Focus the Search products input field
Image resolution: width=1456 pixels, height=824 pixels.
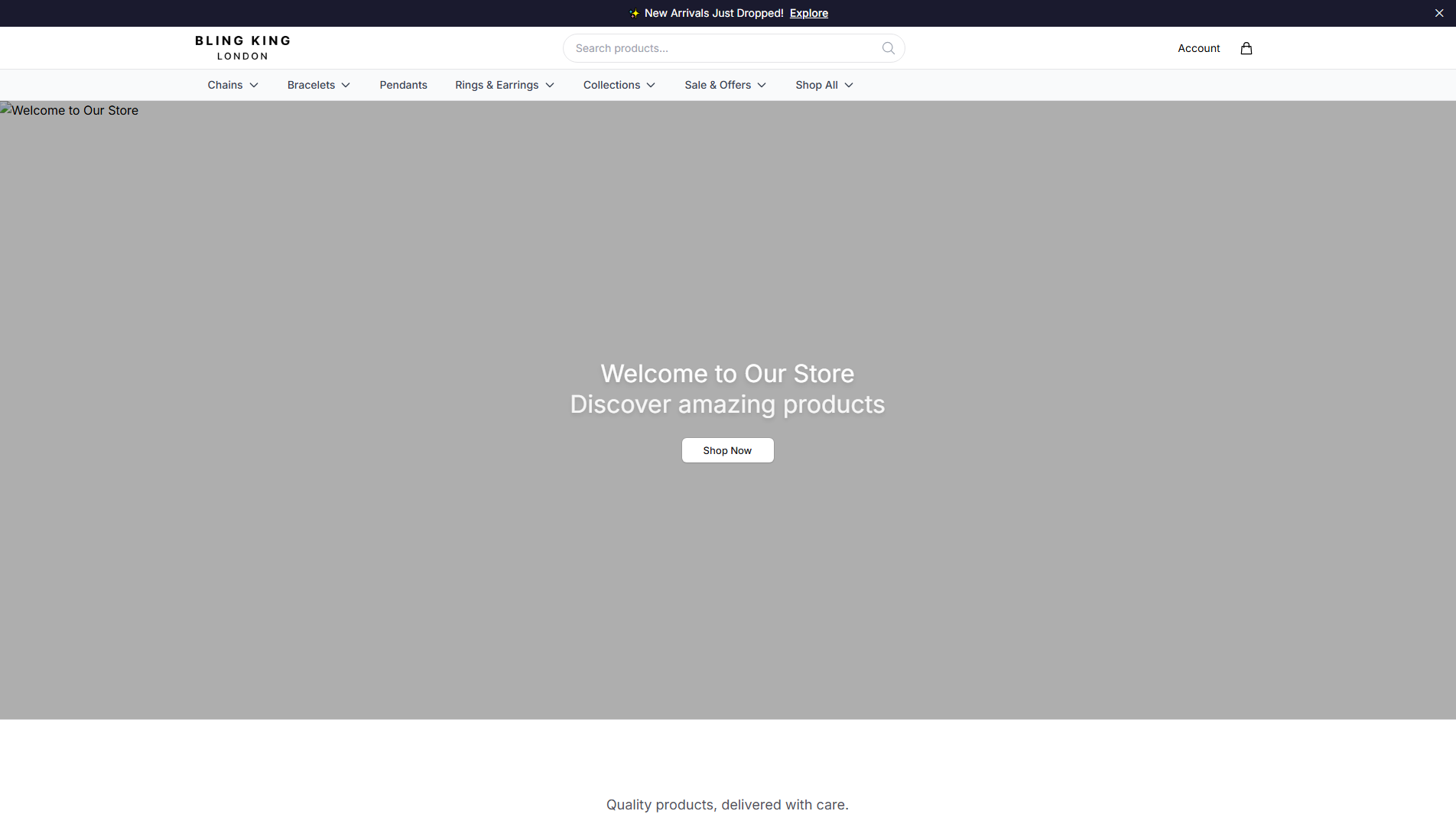733,48
